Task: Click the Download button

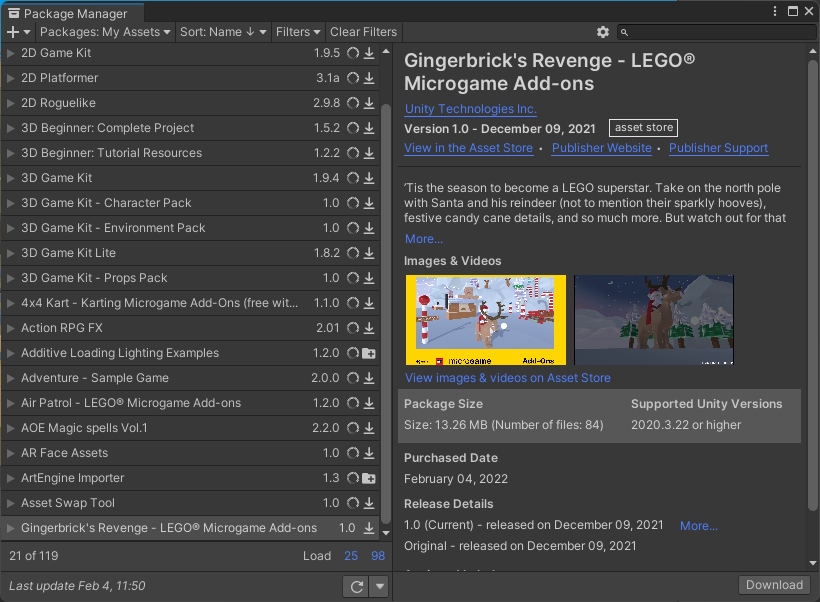Action: tap(774, 585)
